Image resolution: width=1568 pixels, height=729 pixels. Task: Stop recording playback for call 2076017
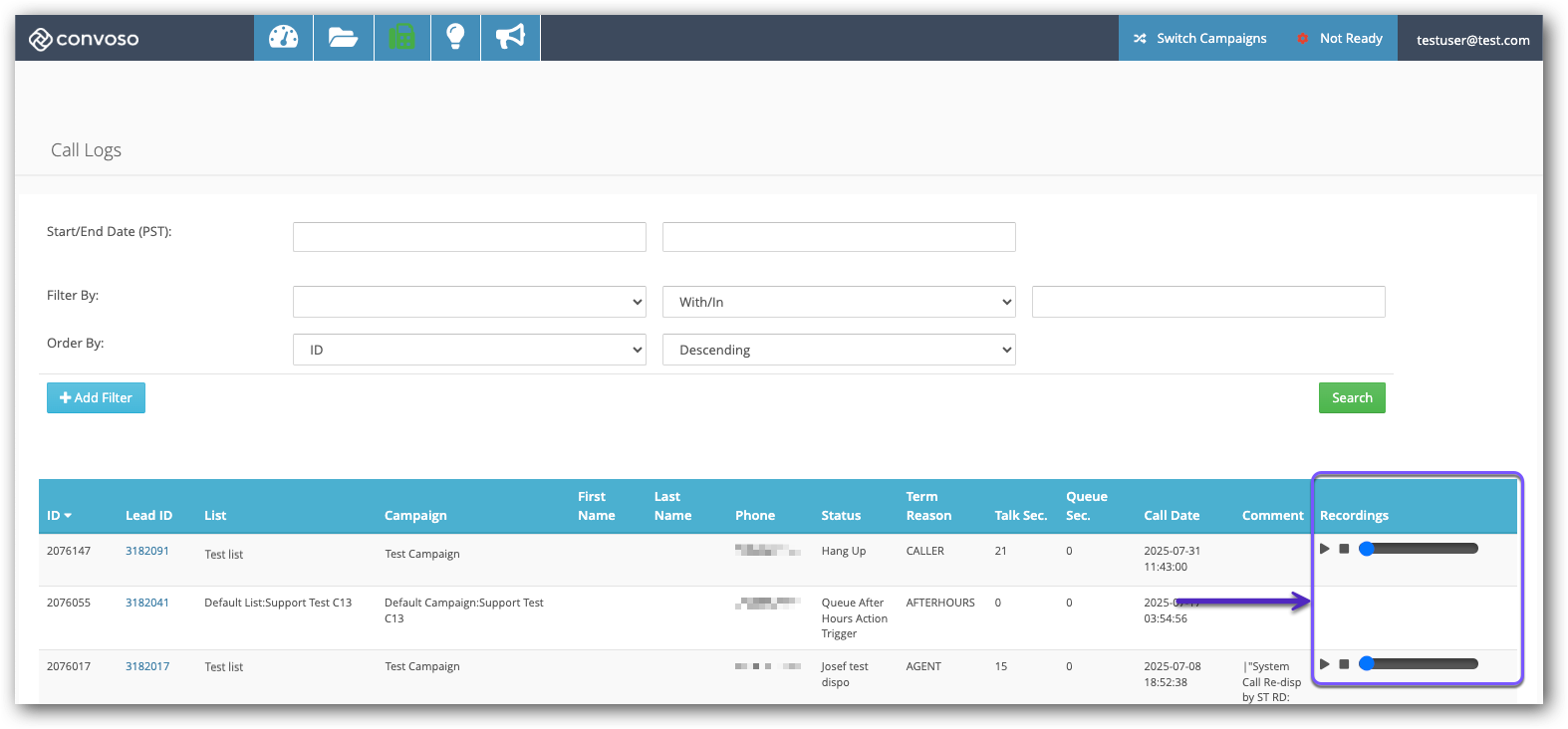click(1344, 664)
